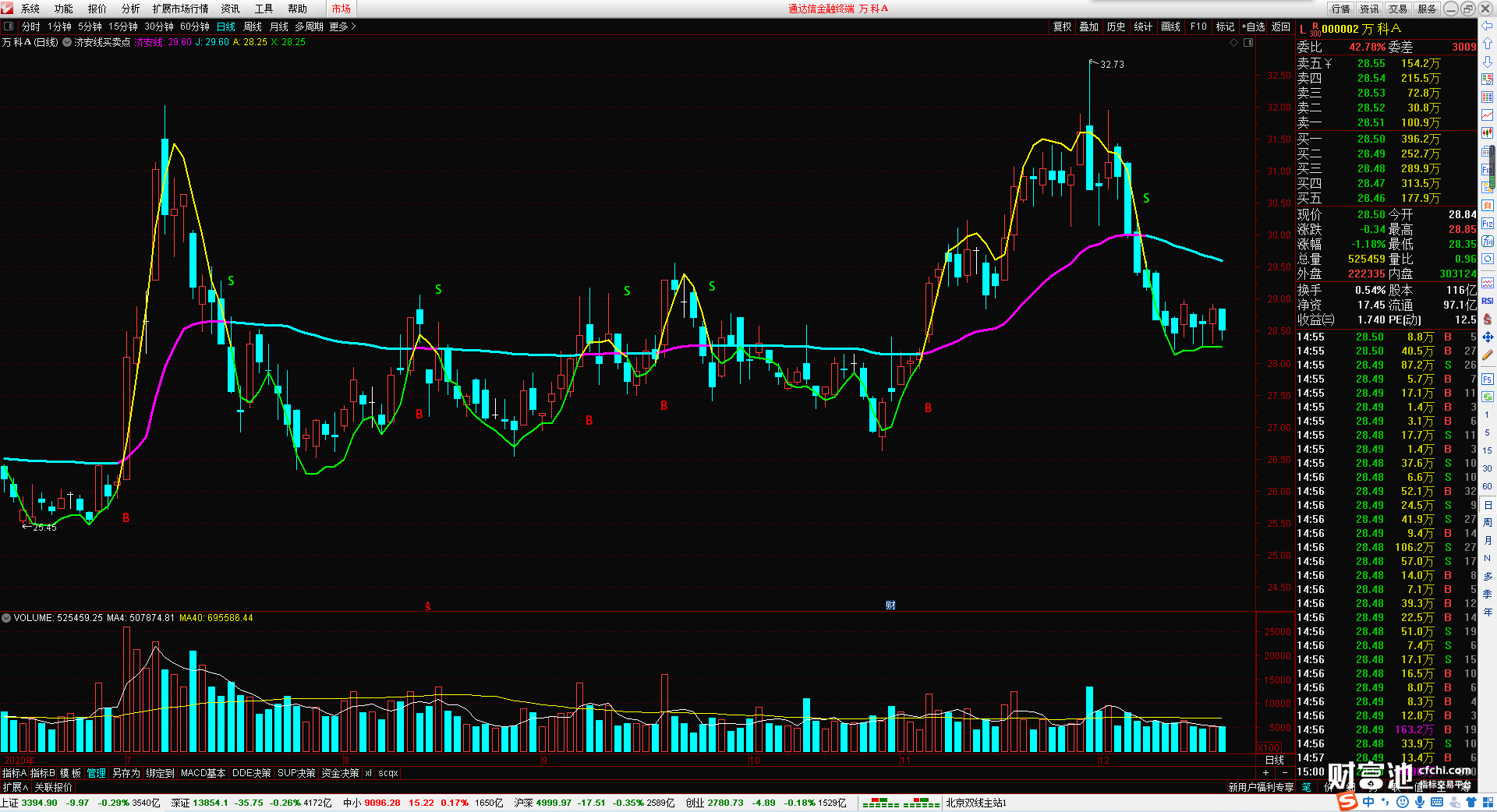Expand the 更多 periods dropdown

[342, 26]
